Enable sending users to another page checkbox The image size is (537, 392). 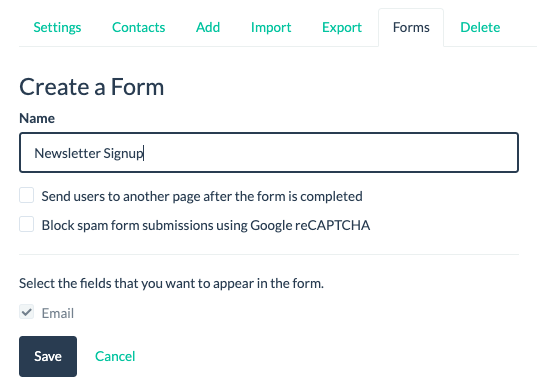26,195
